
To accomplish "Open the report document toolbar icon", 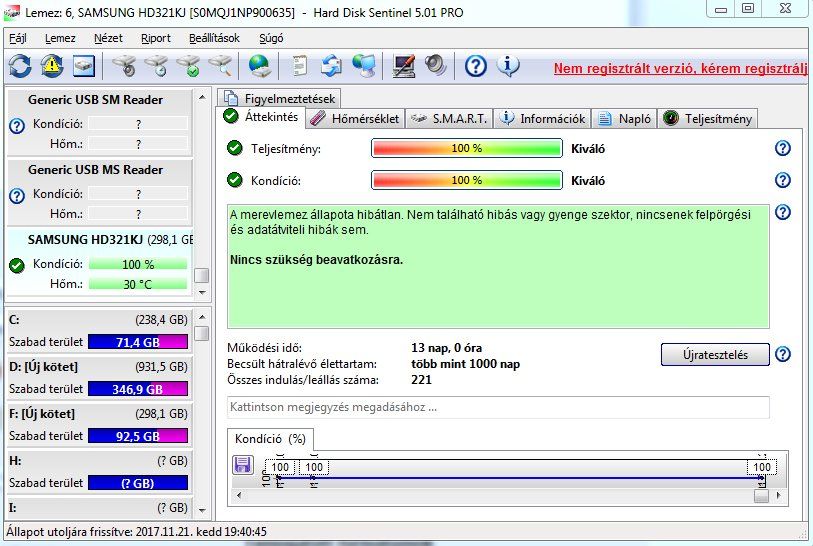I will click(x=299, y=66).
